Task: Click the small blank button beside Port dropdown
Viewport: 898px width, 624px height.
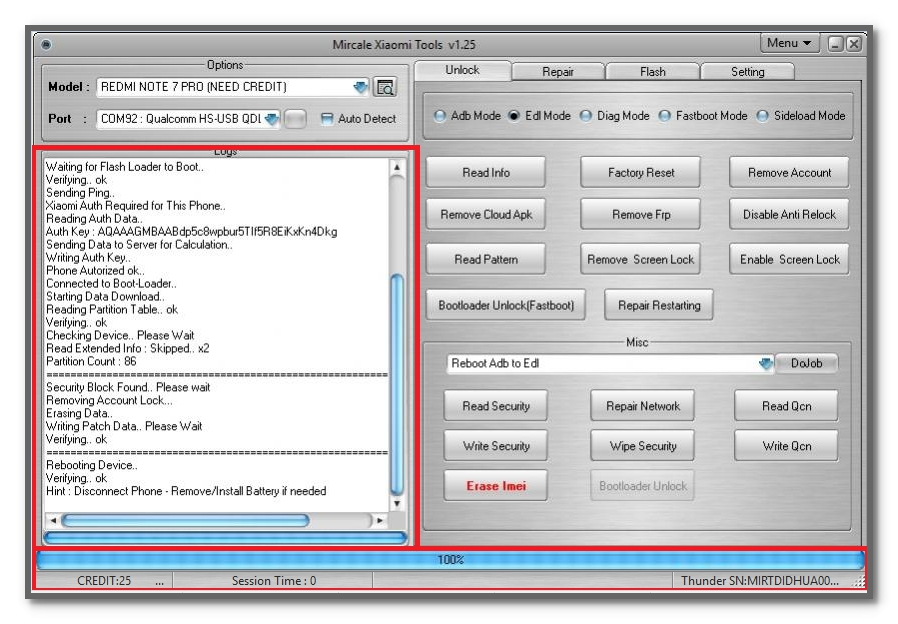Action: 295,119
